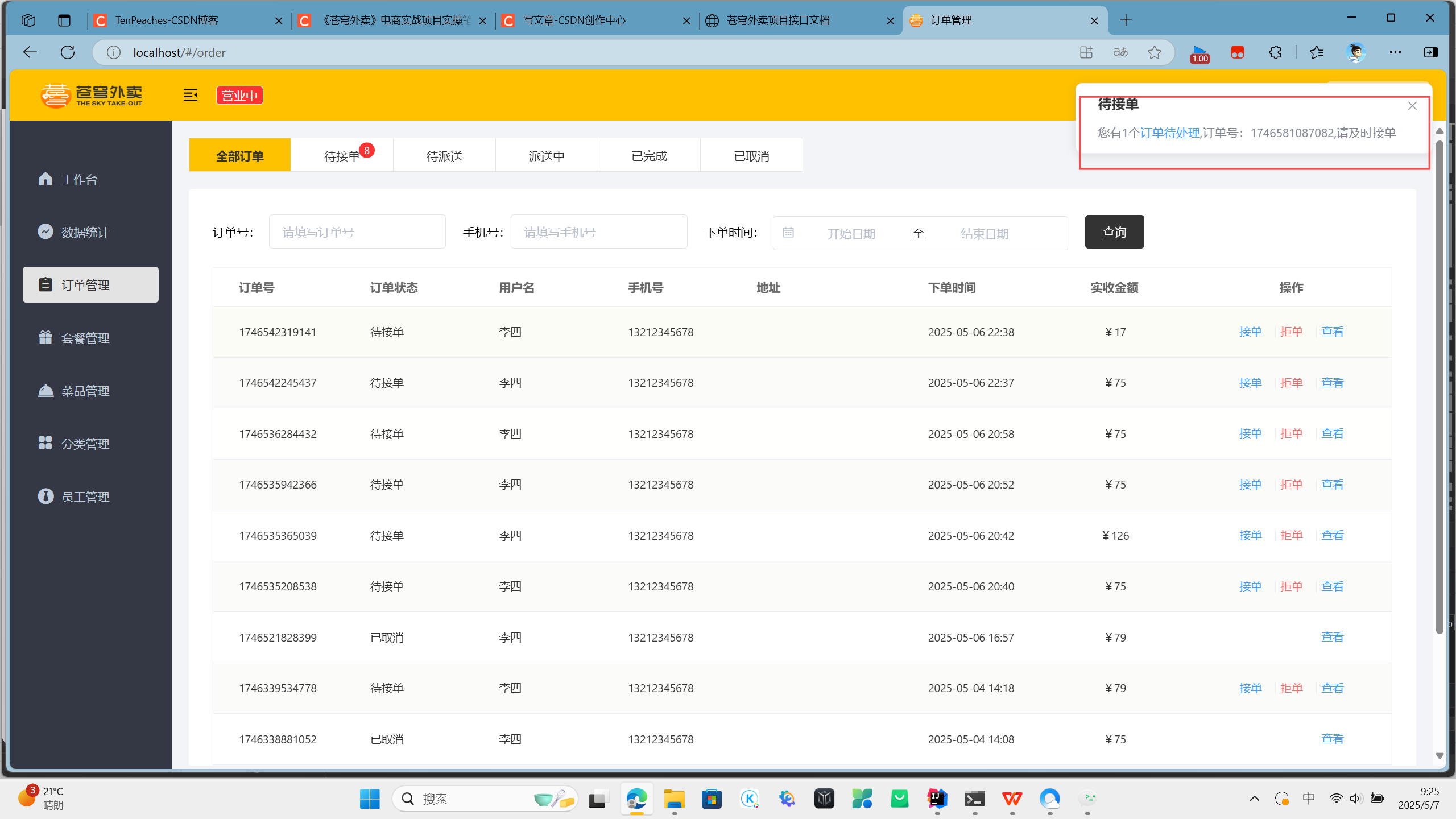
Task: Click 拒单 for order 1746542245437
Action: tap(1291, 383)
